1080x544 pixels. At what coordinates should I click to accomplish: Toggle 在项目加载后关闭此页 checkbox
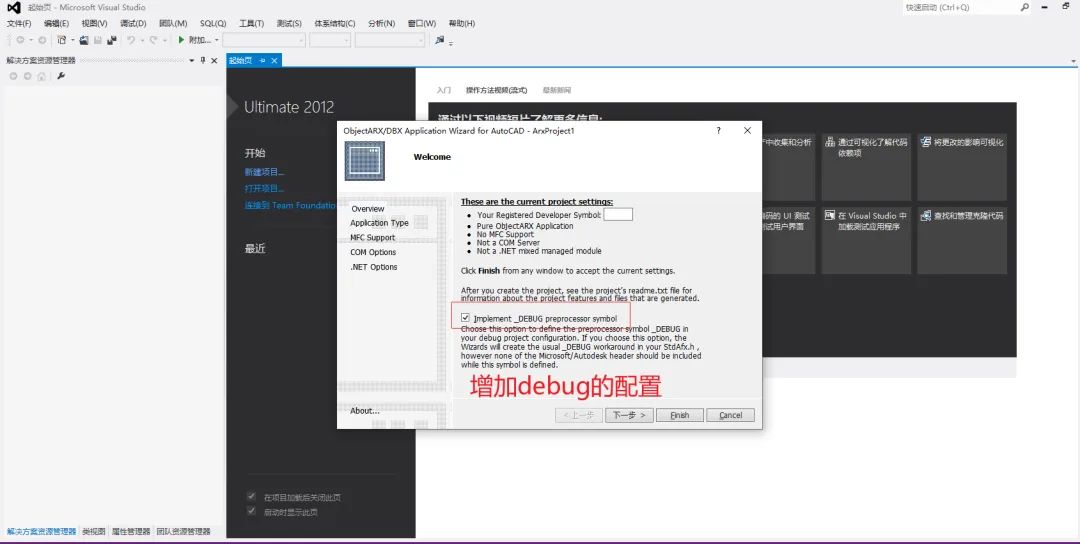252,497
